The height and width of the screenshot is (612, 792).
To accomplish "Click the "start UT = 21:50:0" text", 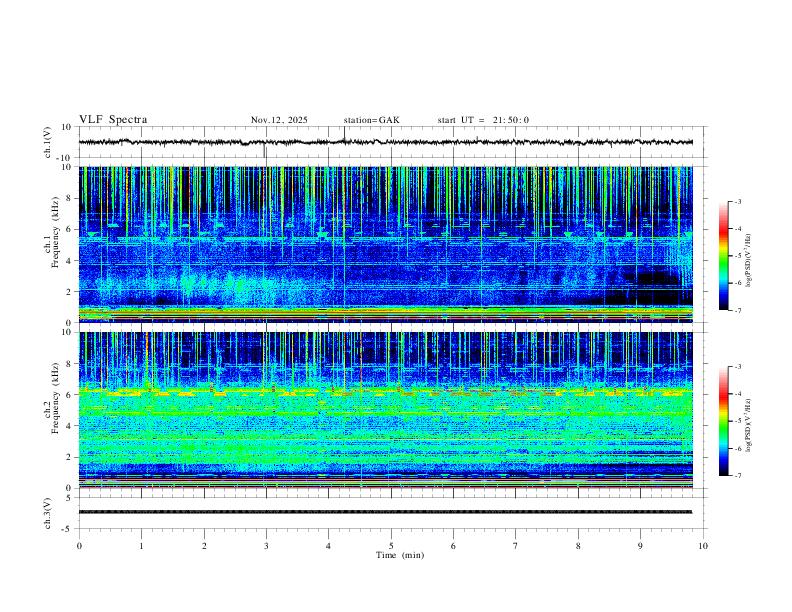I will click(483, 120).
